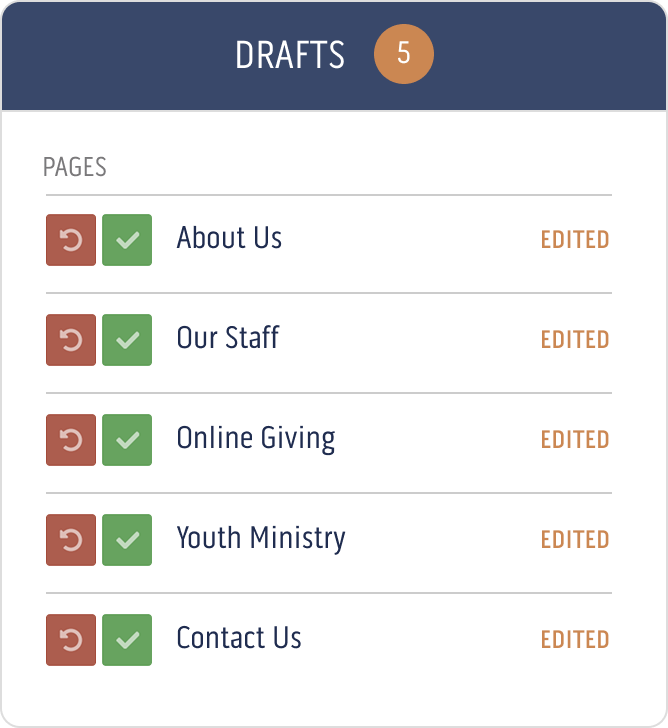Approve the Youth Ministry draft
This screenshot has height=728, width=668.
[x=127, y=540]
